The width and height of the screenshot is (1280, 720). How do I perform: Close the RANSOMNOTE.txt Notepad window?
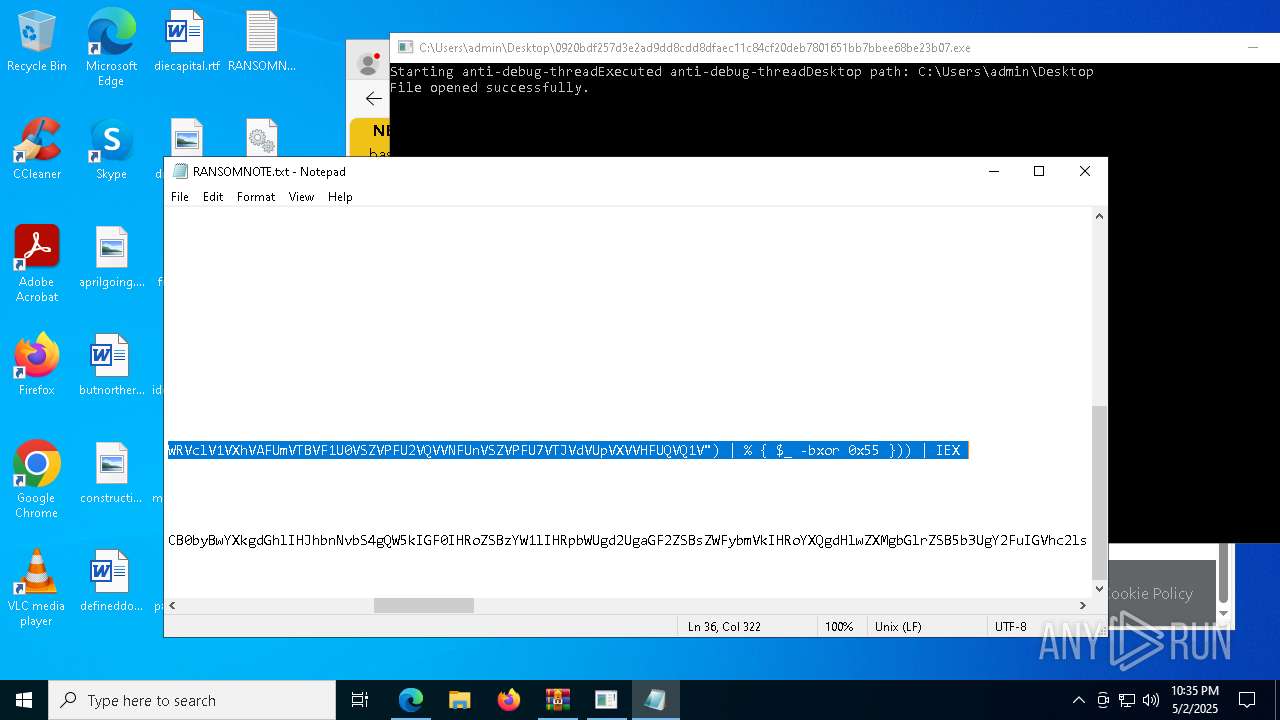pyautogui.click(x=1085, y=171)
